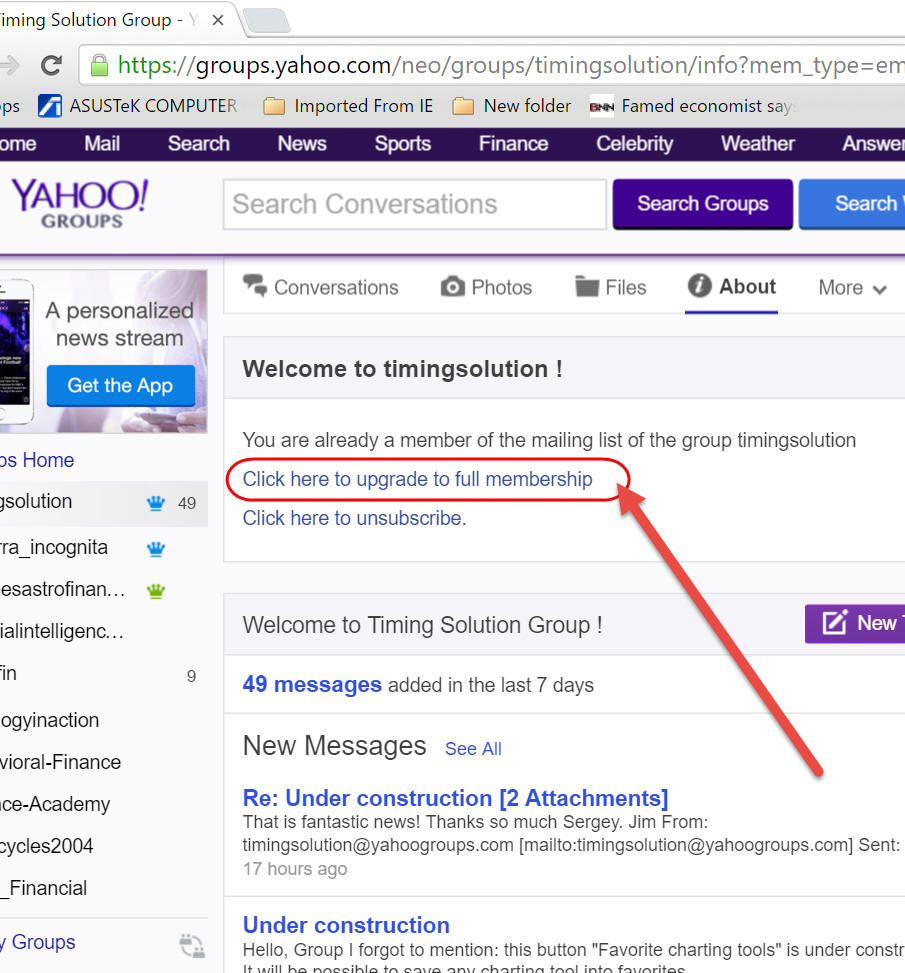The image size is (905, 973).
Task: Open the Files tab
Action: [611, 288]
